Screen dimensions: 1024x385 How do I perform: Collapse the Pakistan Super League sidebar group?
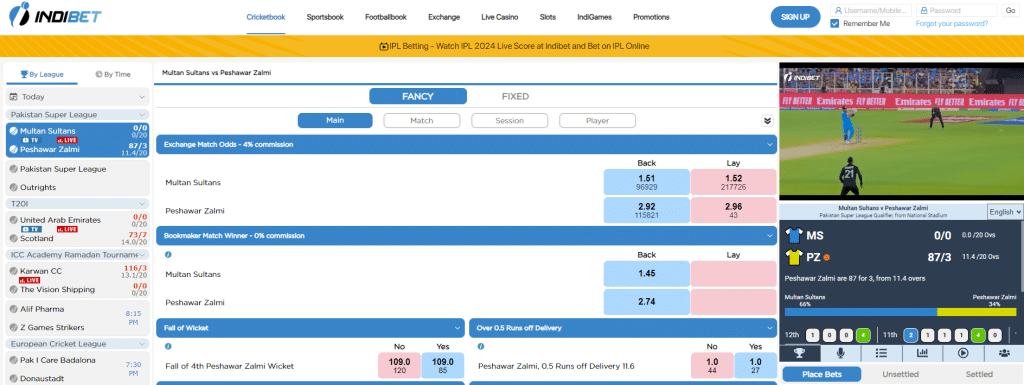pos(78,114)
